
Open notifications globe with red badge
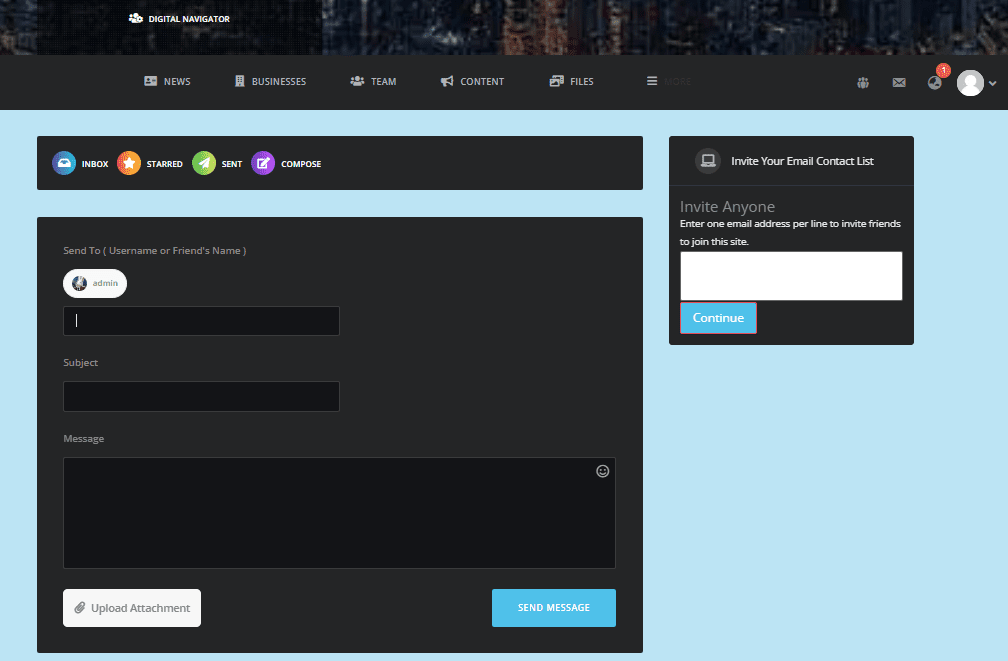pyautogui.click(x=935, y=83)
